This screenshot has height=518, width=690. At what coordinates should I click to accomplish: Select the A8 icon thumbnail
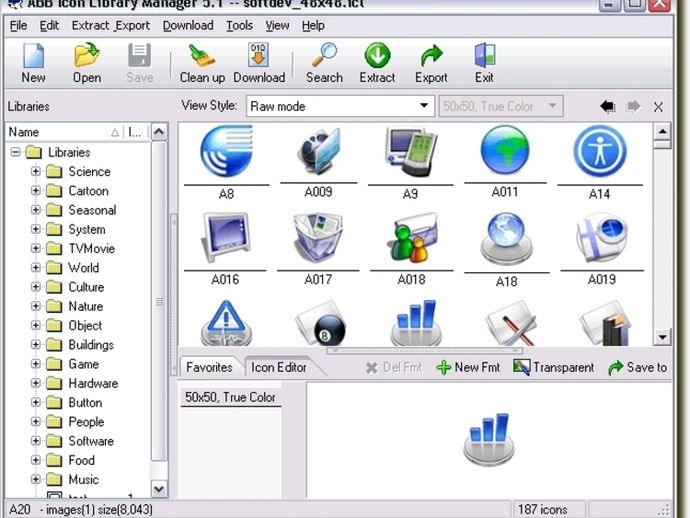(226, 151)
